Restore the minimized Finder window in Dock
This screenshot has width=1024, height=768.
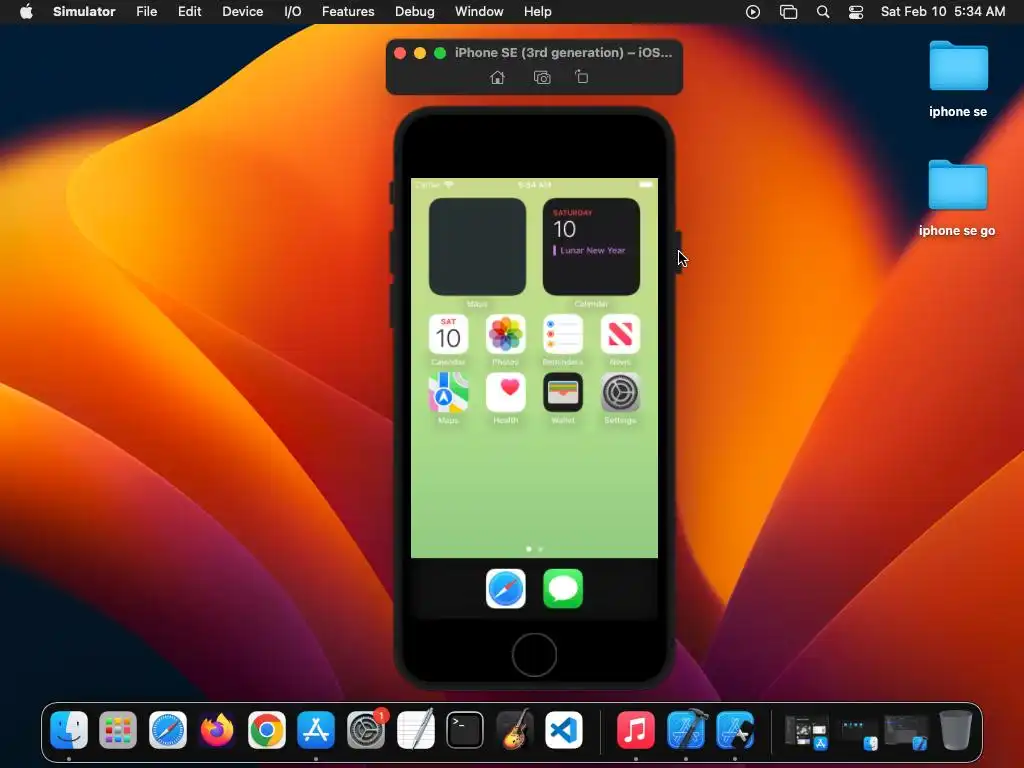[x=857, y=734]
